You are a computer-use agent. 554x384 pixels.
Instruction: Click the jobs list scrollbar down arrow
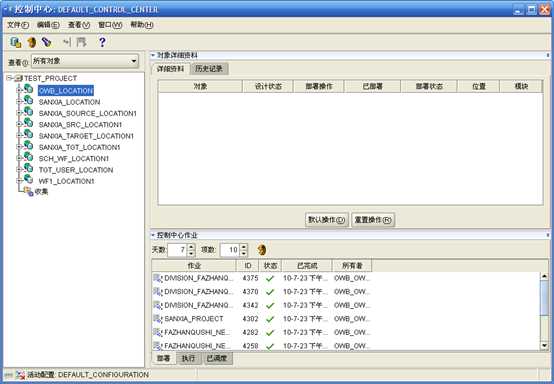click(544, 345)
